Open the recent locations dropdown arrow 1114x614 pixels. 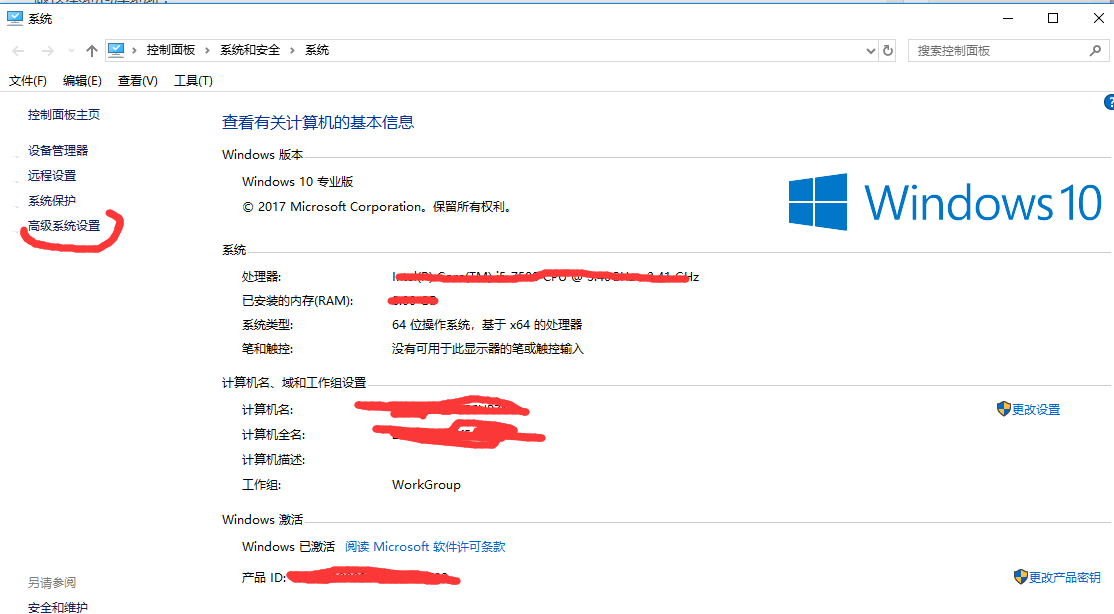pos(71,50)
